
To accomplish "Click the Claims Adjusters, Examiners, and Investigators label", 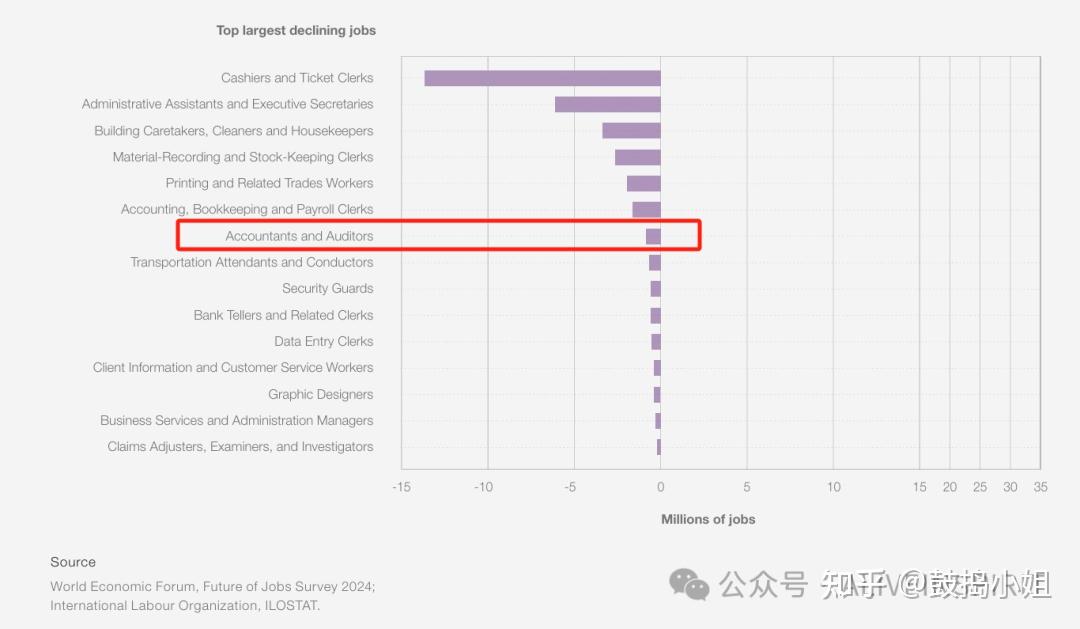I will 240,447.
